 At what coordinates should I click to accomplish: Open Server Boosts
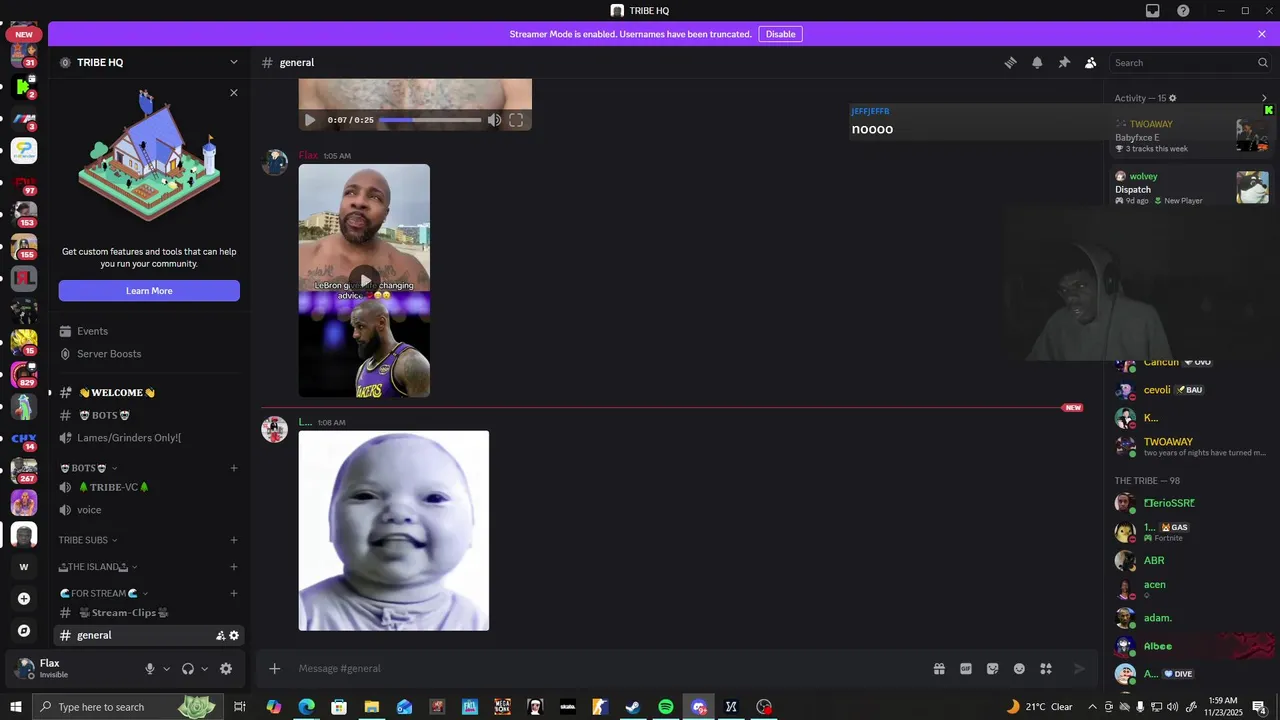(149, 354)
